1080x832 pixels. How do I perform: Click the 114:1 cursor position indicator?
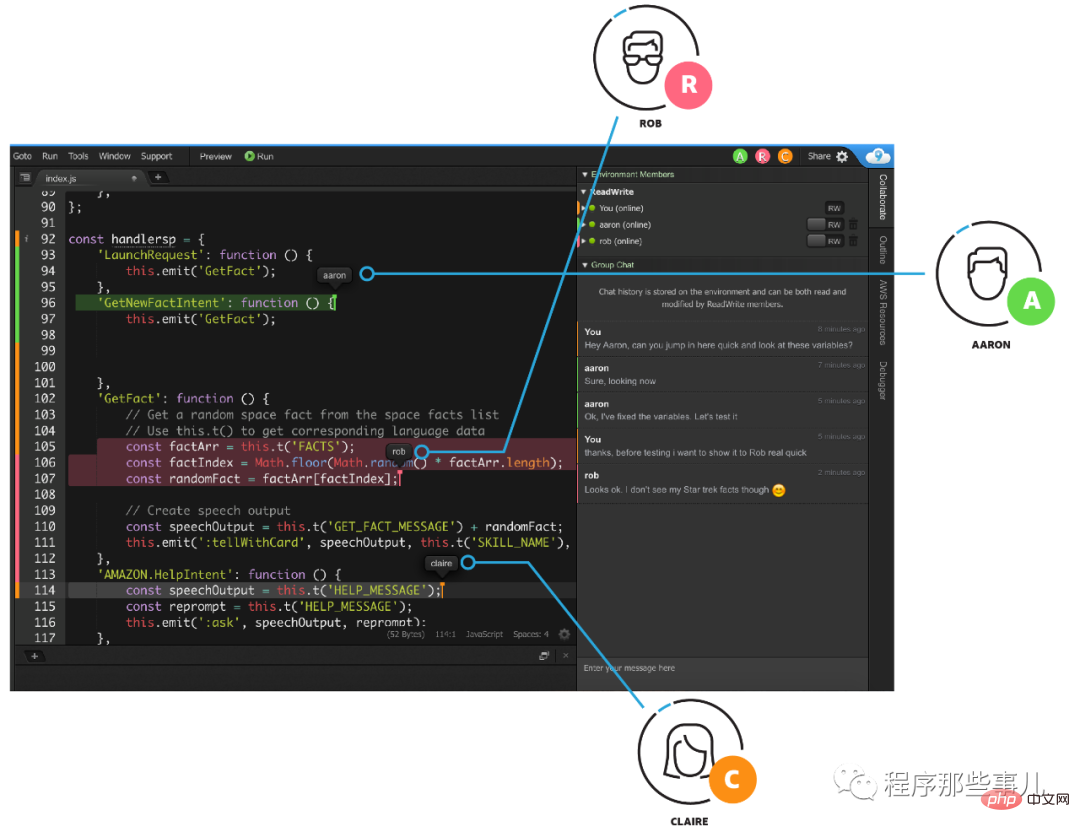tap(445, 634)
